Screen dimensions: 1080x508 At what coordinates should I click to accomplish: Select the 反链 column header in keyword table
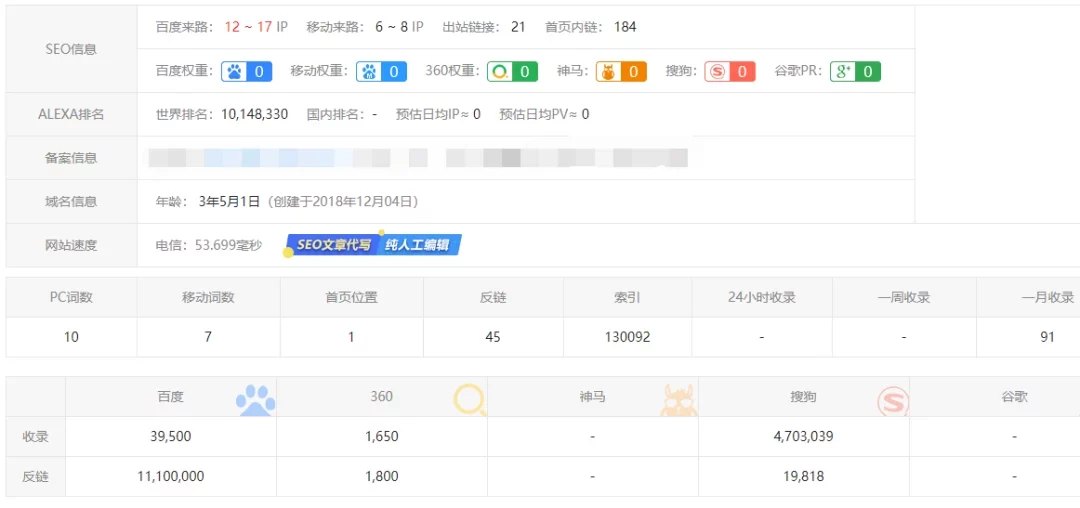coord(492,297)
